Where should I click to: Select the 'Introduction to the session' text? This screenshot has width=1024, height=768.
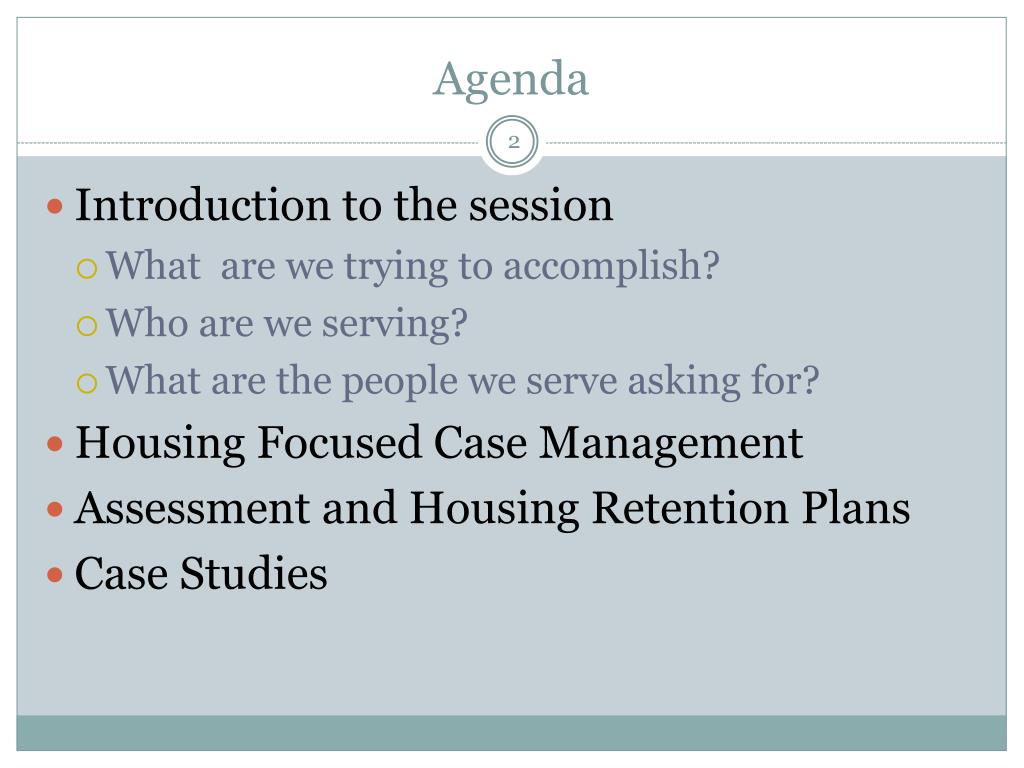(344, 205)
